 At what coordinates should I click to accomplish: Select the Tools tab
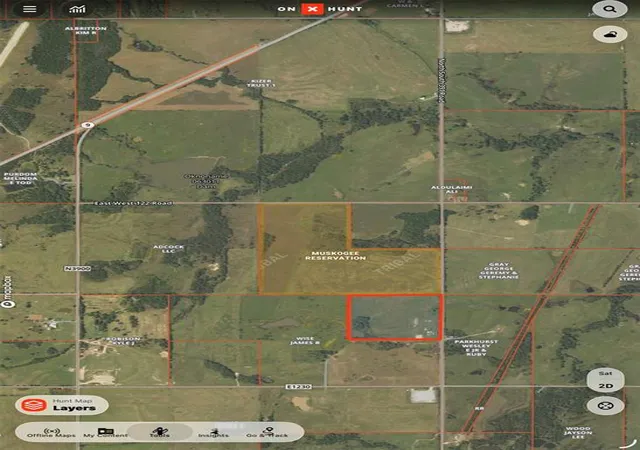160,432
